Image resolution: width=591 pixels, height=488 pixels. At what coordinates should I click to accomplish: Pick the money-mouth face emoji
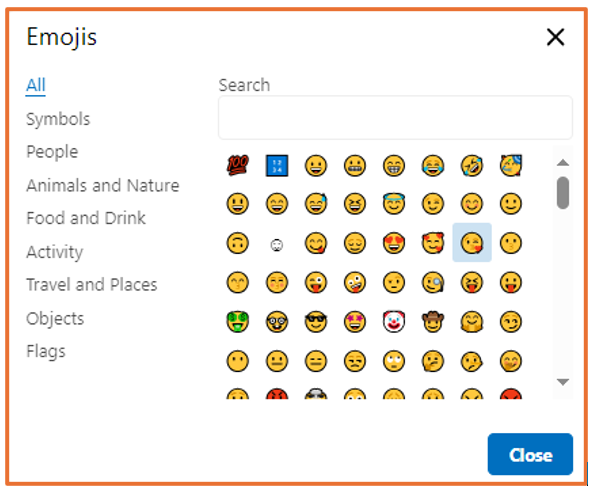(237, 321)
